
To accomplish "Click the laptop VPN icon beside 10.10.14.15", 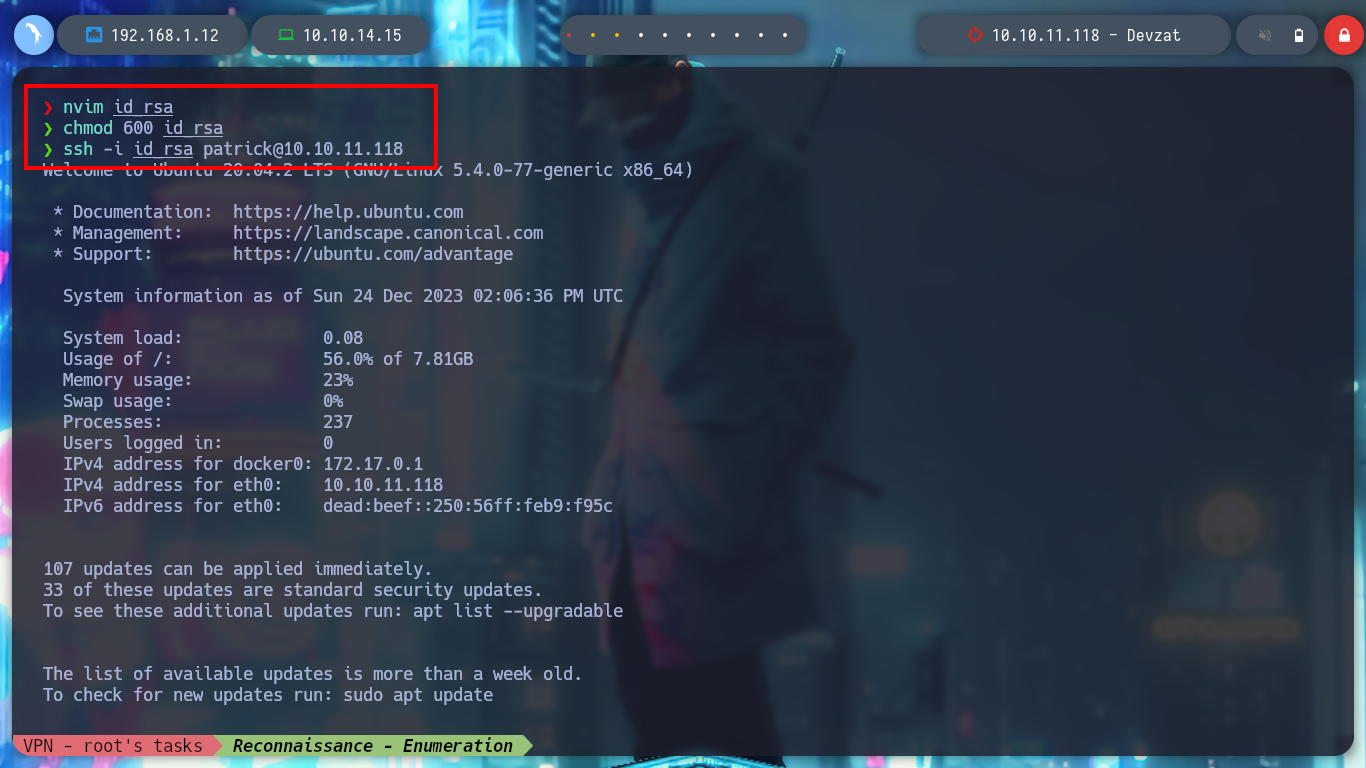I will point(286,35).
